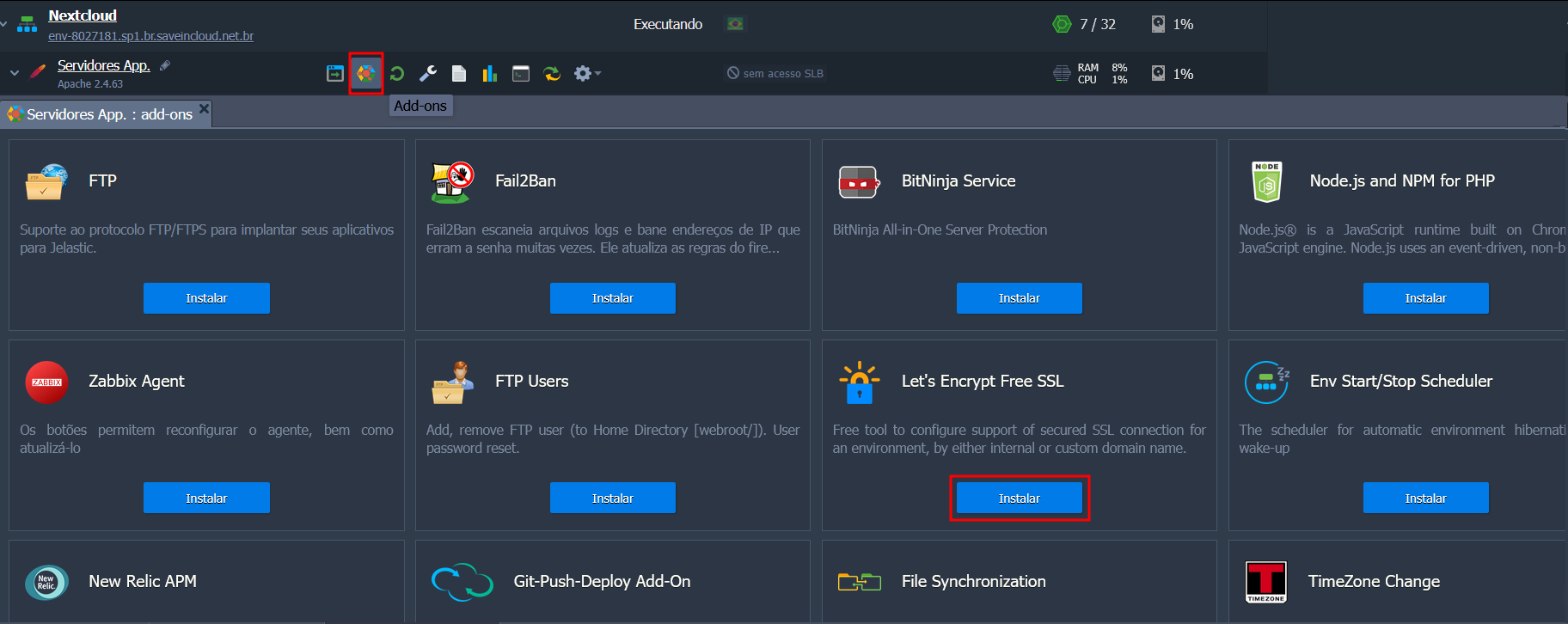This screenshot has width=1568, height=624.
Task: Restart nodes with the green circular arrow
Action: (x=397, y=74)
